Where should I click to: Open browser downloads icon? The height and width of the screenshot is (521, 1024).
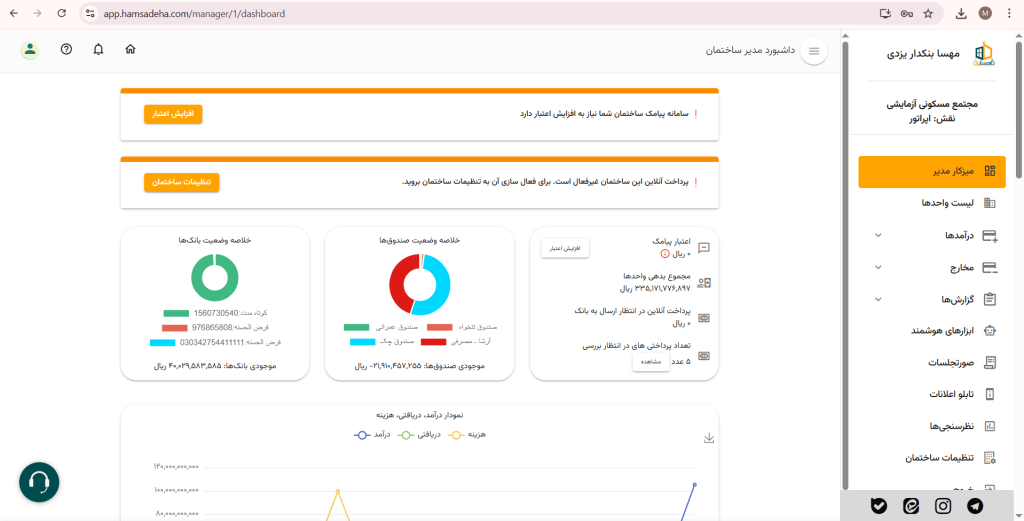click(961, 14)
